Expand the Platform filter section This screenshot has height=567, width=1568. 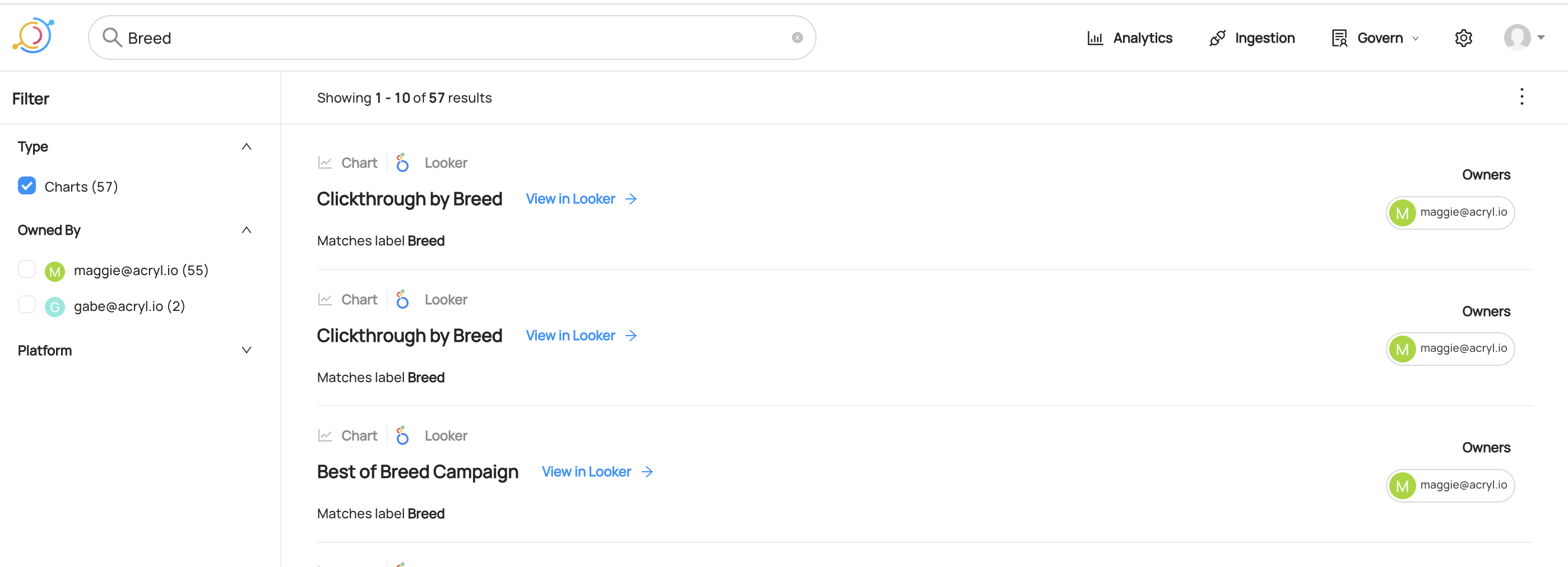coord(247,350)
